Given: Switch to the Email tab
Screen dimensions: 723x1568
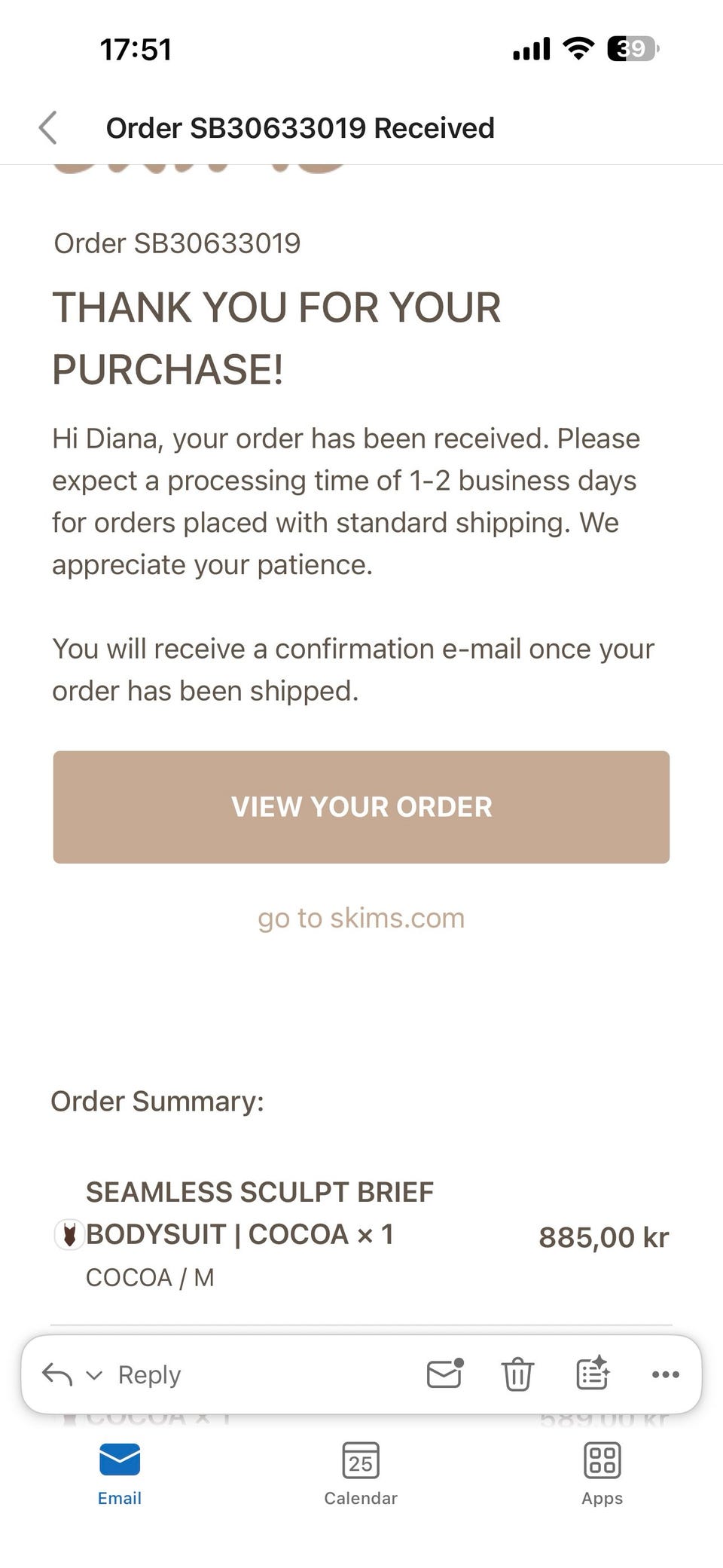Looking at the screenshot, I should coord(119,1473).
